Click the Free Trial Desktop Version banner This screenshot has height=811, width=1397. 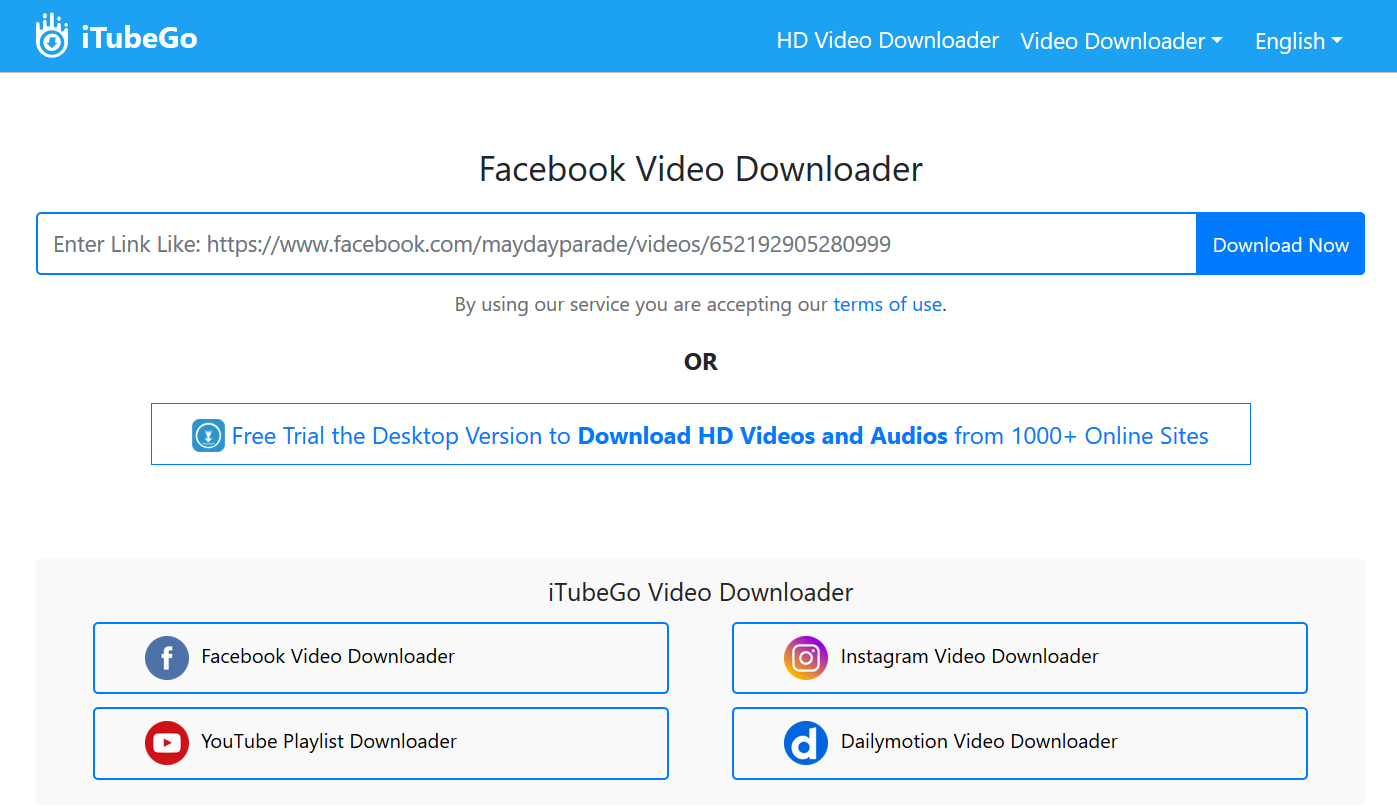(700, 434)
